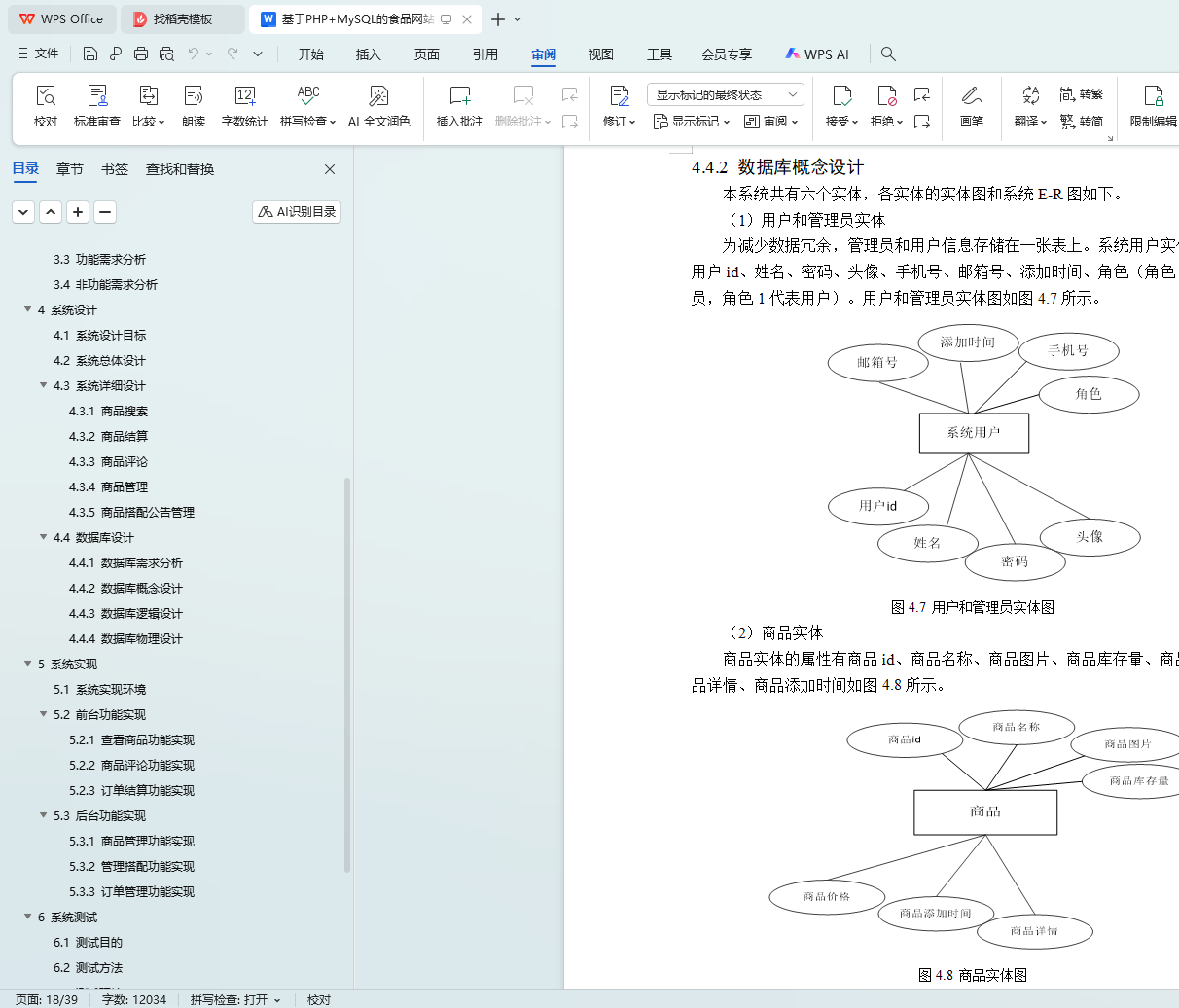
Task: Open the 翻译 translate tool
Action: (1030, 106)
